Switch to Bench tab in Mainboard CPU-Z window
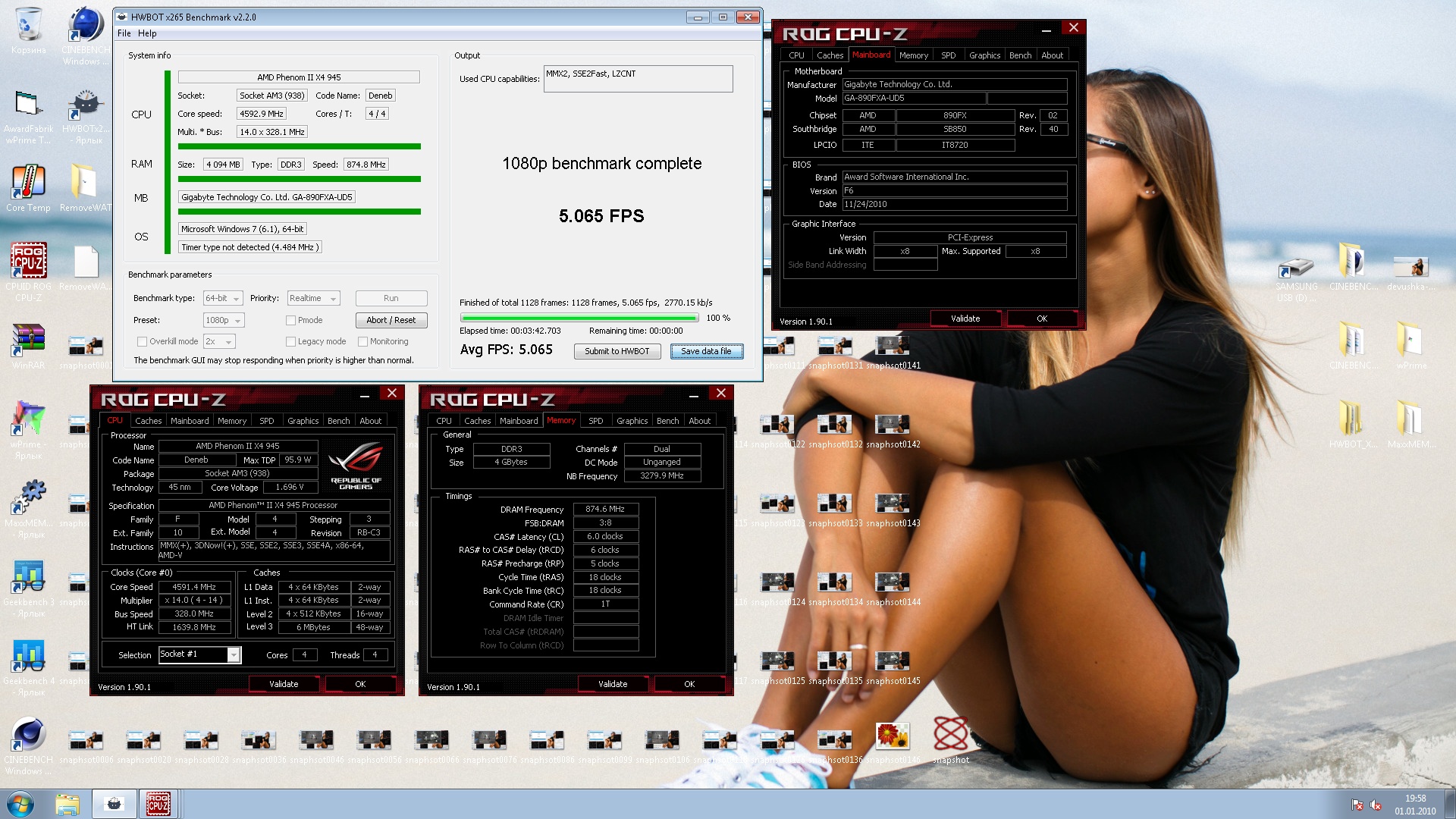 pos(1020,55)
